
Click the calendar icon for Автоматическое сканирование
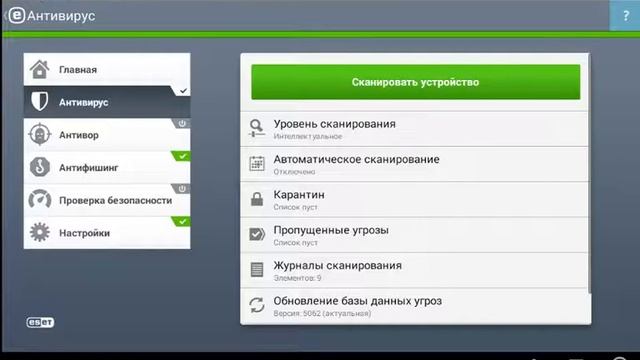tap(257, 164)
